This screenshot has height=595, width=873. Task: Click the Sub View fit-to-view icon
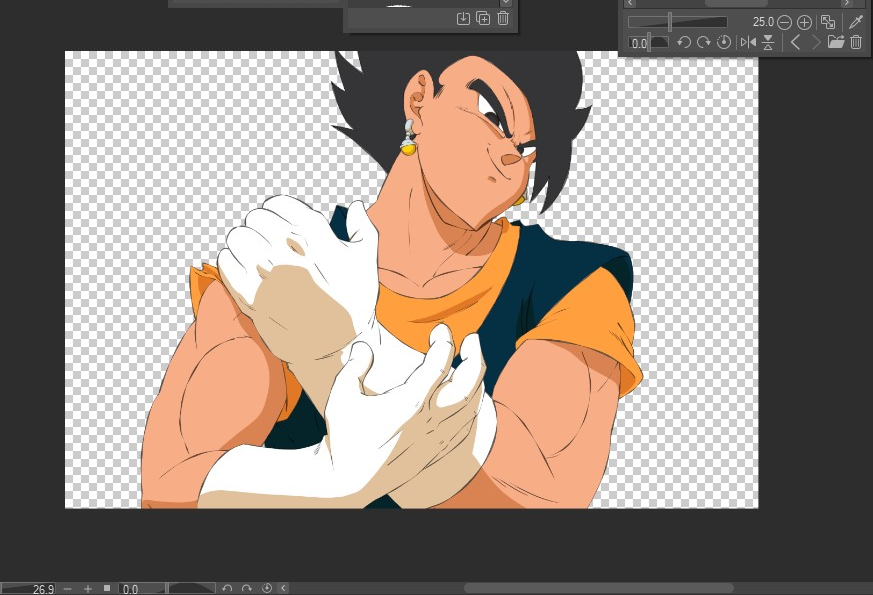pos(828,22)
